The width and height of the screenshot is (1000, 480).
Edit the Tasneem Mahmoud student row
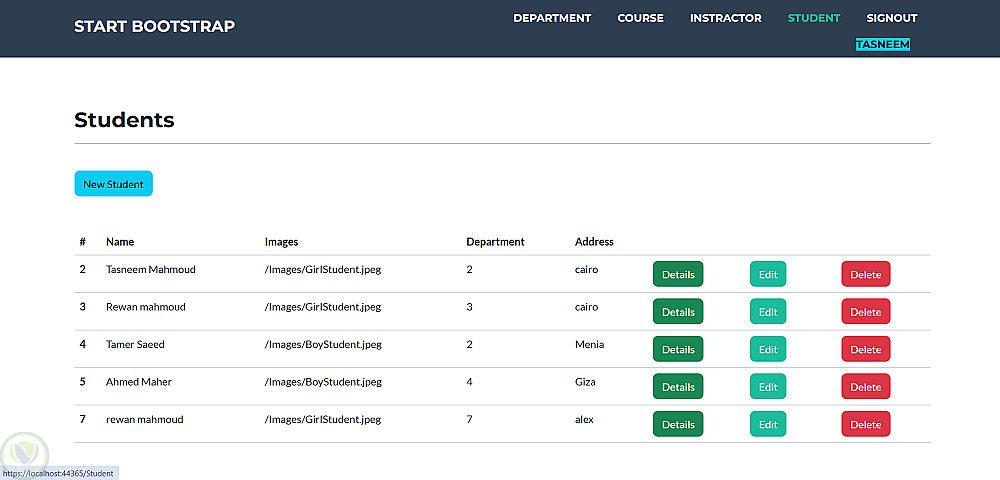click(x=767, y=275)
